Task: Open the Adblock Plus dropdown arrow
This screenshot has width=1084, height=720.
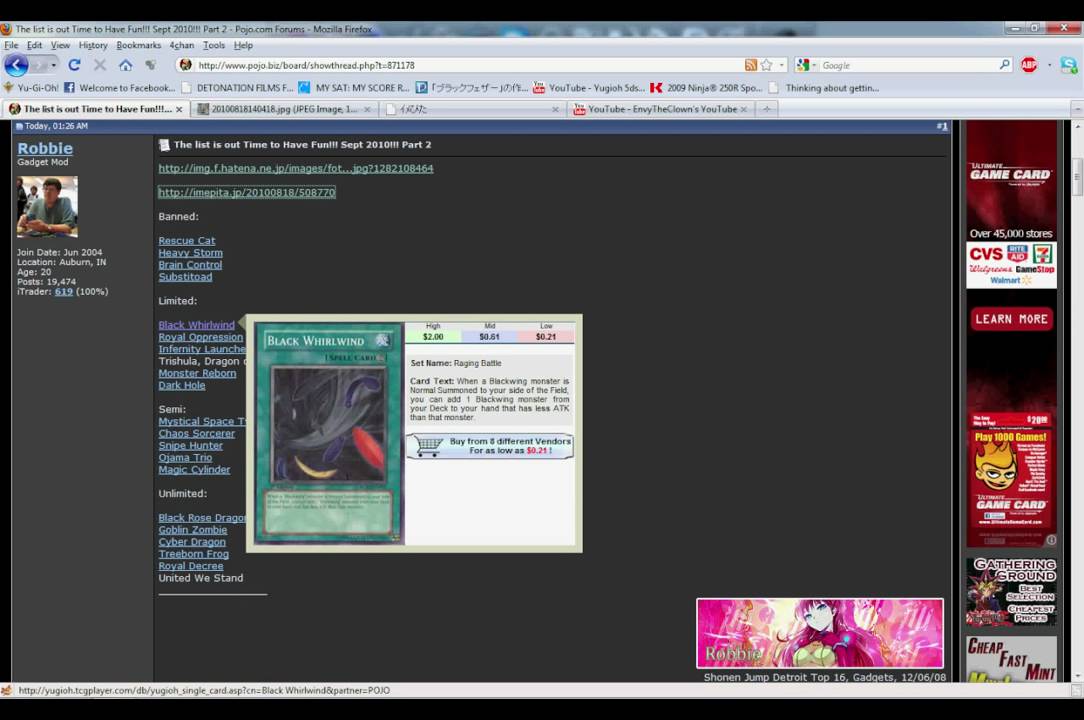Action: click(1049, 65)
